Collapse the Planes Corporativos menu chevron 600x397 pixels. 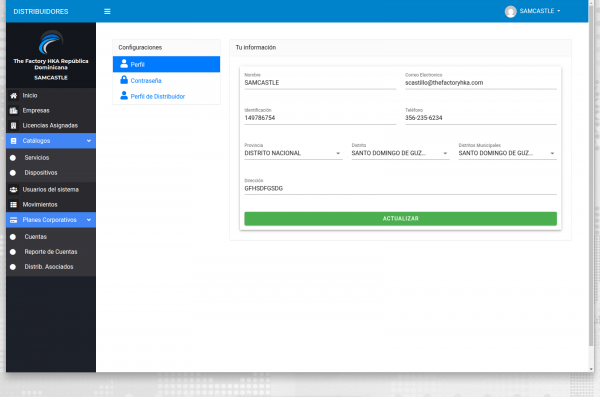[89, 220]
